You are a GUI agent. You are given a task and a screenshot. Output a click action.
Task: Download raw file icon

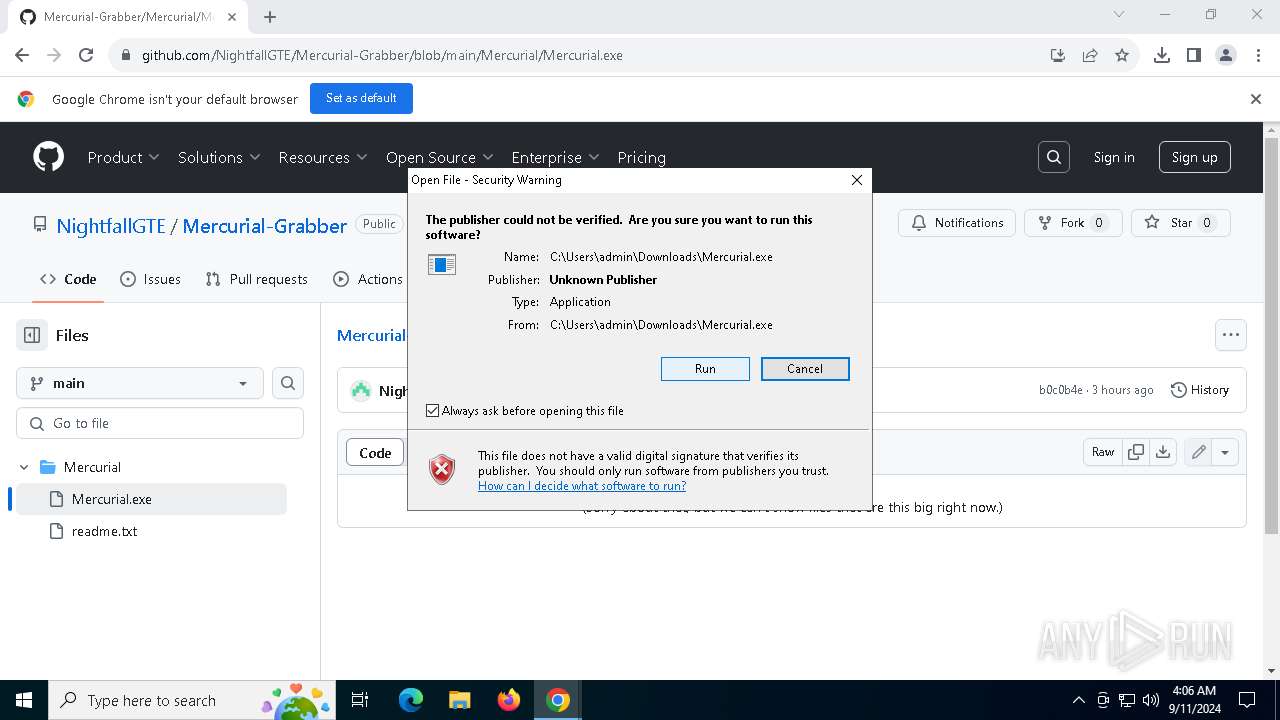tap(1163, 452)
